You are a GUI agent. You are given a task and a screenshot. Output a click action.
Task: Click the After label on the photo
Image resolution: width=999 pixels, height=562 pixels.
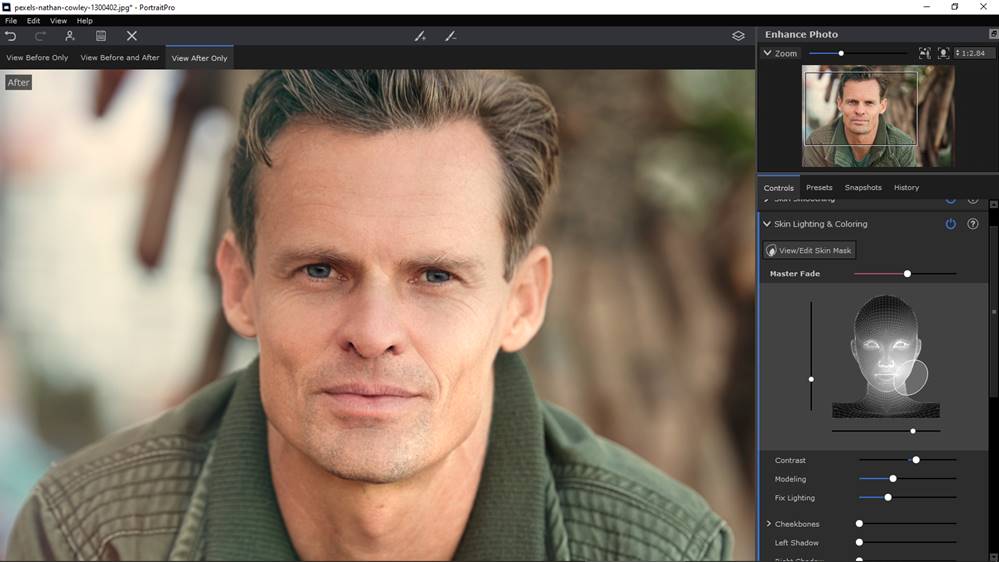(x=18, y=82)
